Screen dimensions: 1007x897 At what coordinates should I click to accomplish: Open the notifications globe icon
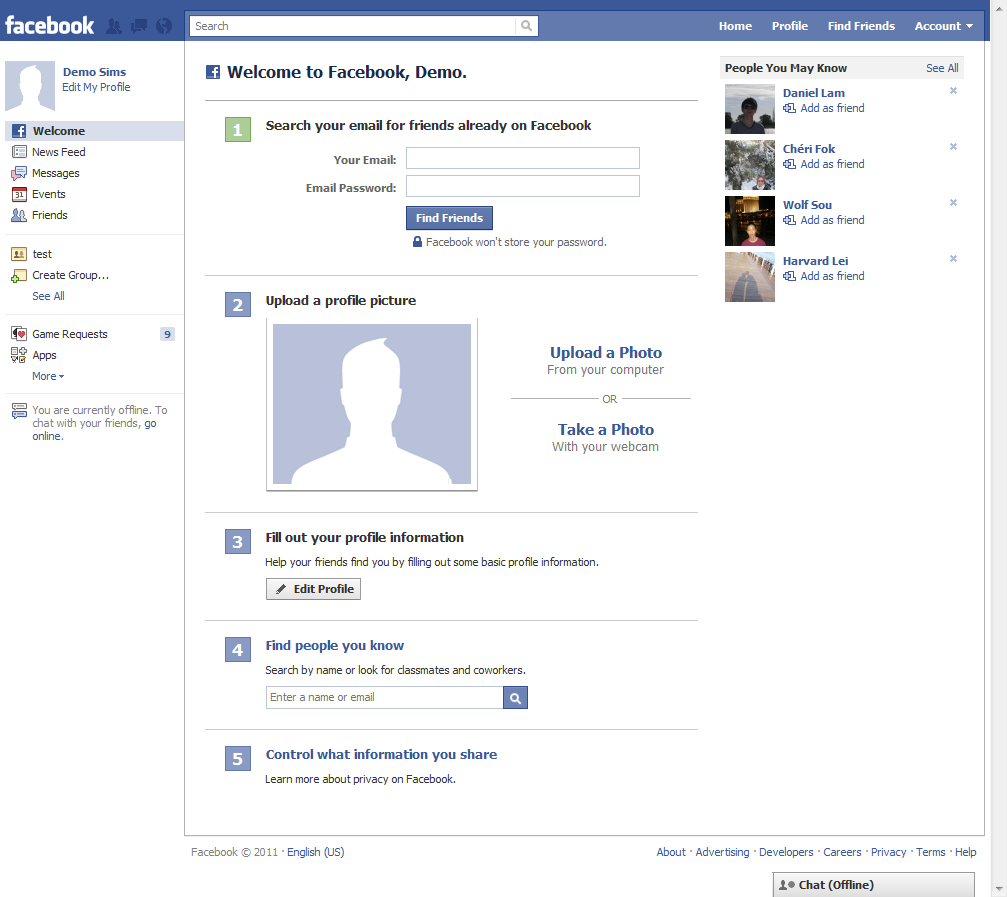click(164, 26)
